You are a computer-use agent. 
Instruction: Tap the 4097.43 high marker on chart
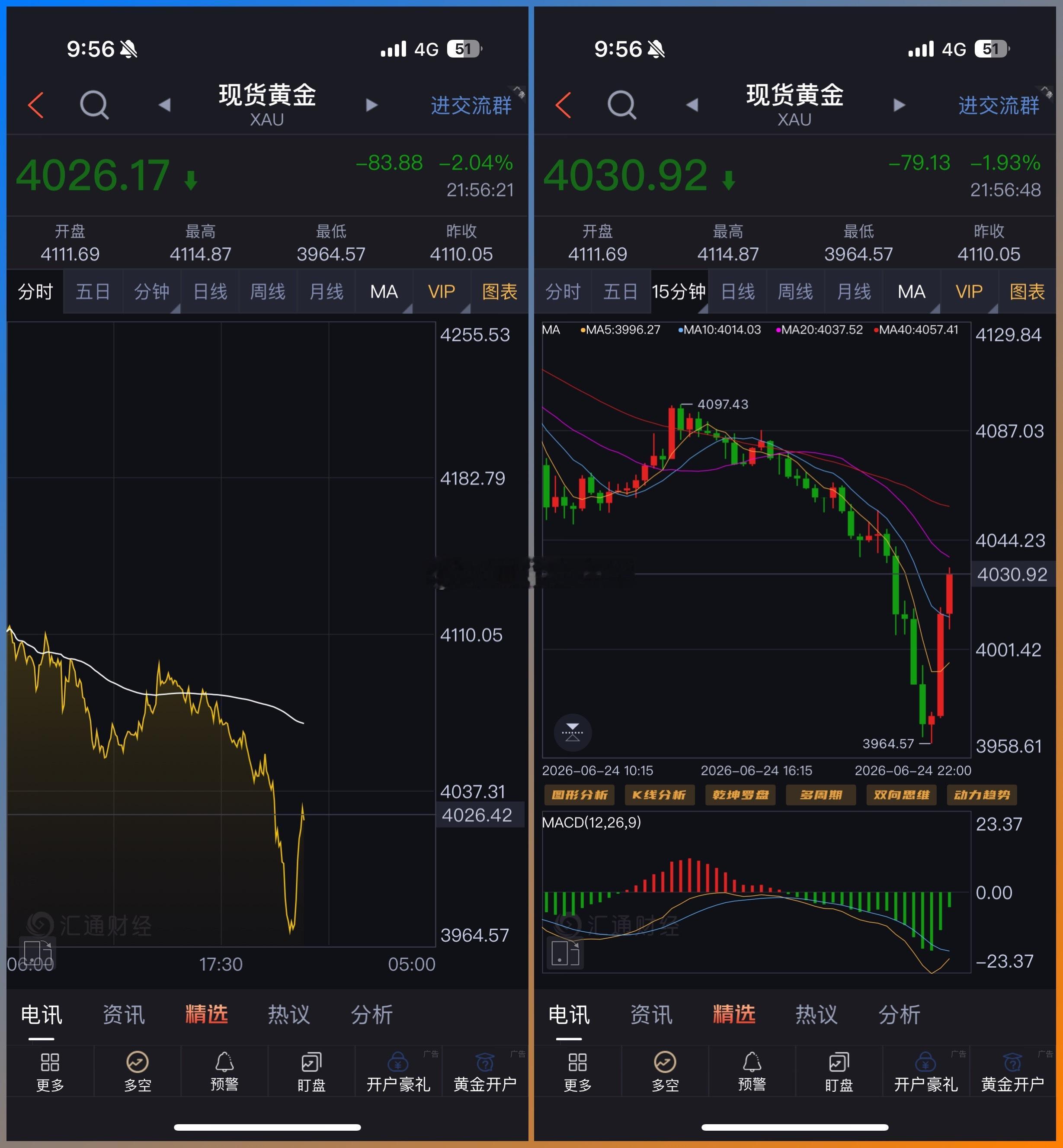(x=723, y=404)
